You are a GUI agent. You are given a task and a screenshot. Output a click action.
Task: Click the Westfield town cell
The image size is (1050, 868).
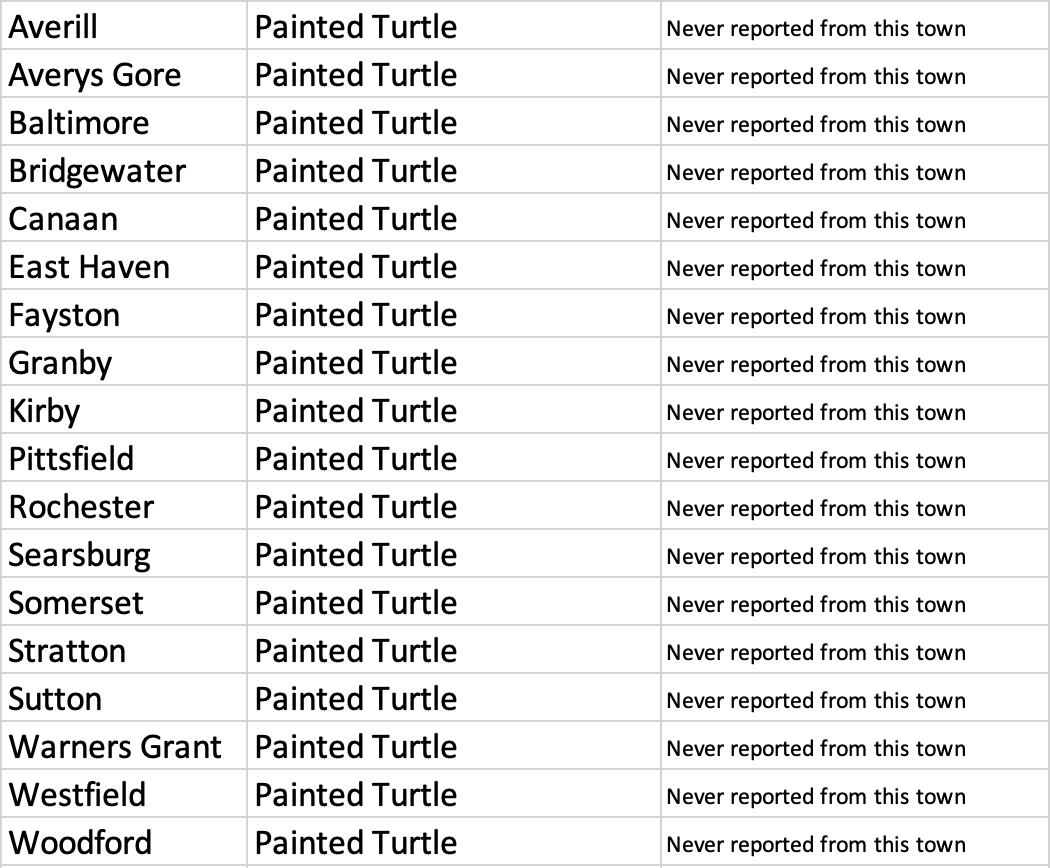[x=124, y=794]
